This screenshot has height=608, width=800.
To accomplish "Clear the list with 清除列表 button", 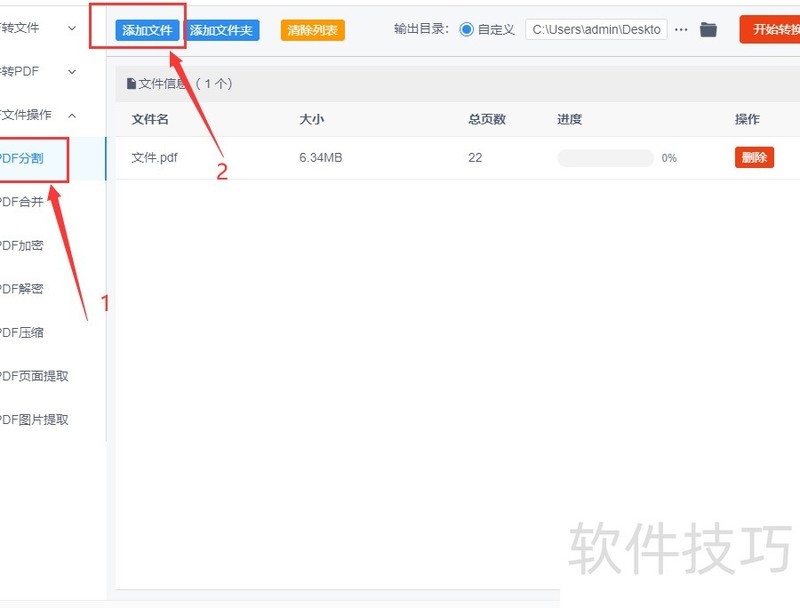I will click(313, 30).
